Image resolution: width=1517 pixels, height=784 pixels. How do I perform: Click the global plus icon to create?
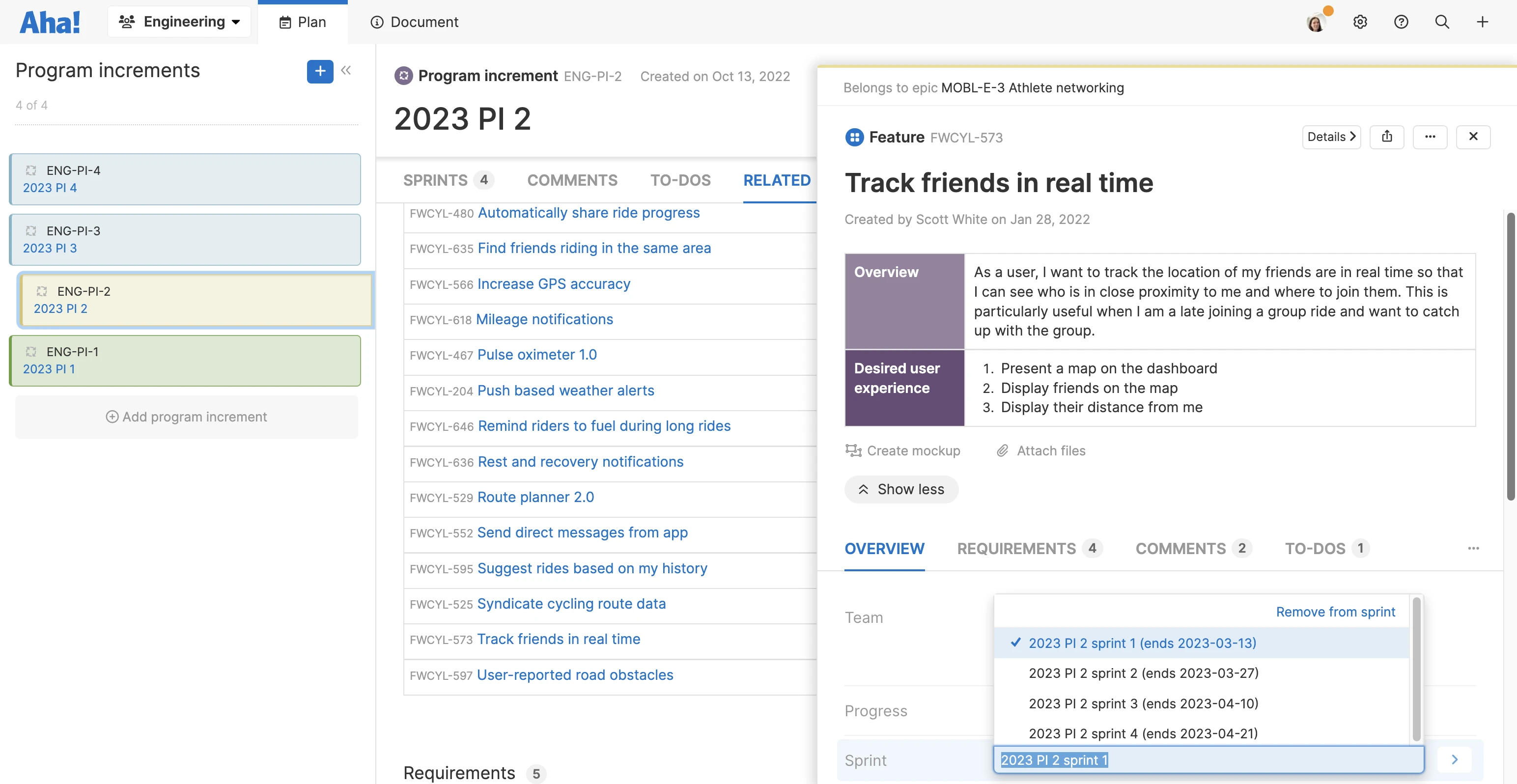(x=1482, y=22)
